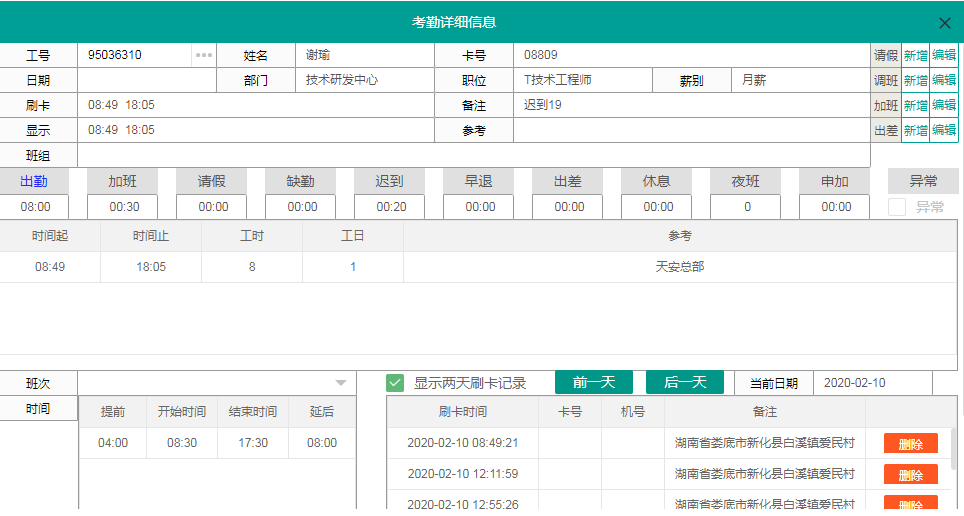Click 新增 in the 加班 row
This screenshot has height=516, width=964.
click(x=915, y=106)
